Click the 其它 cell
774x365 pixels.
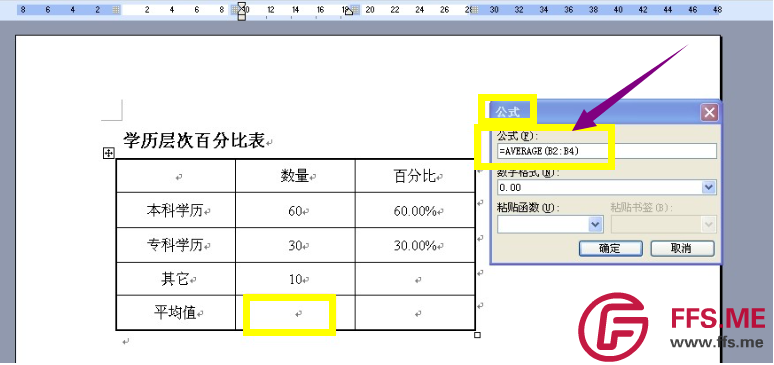pyautogui.click(x=176, y=279)
